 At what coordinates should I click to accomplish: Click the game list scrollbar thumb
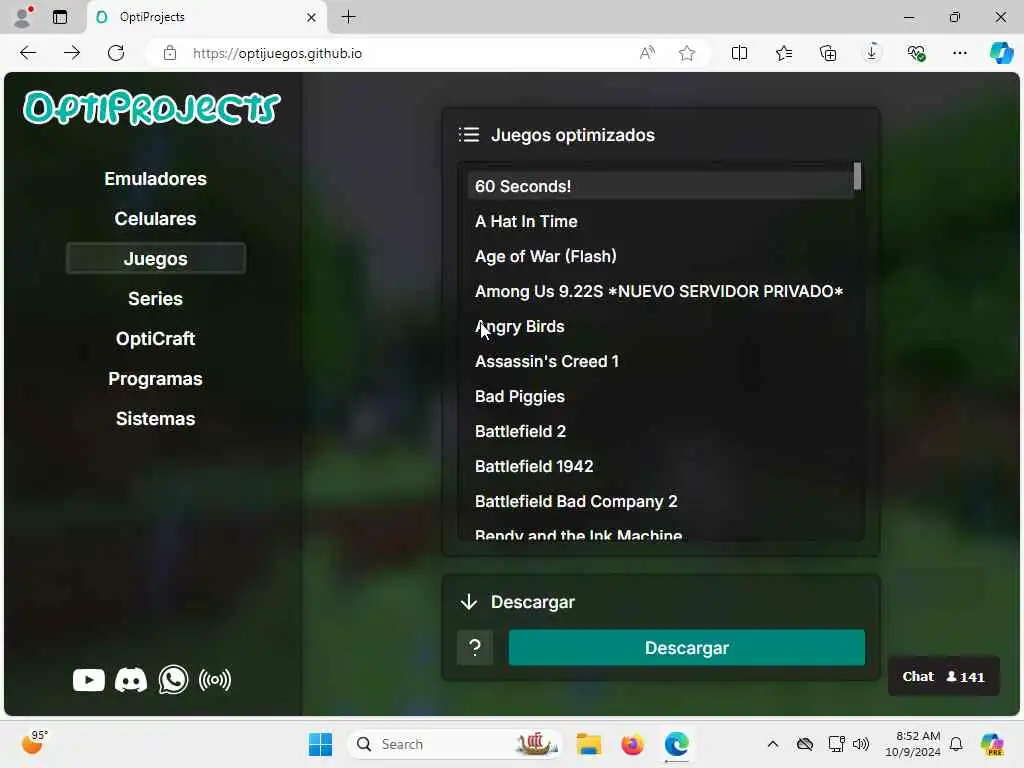coord(857,176)
